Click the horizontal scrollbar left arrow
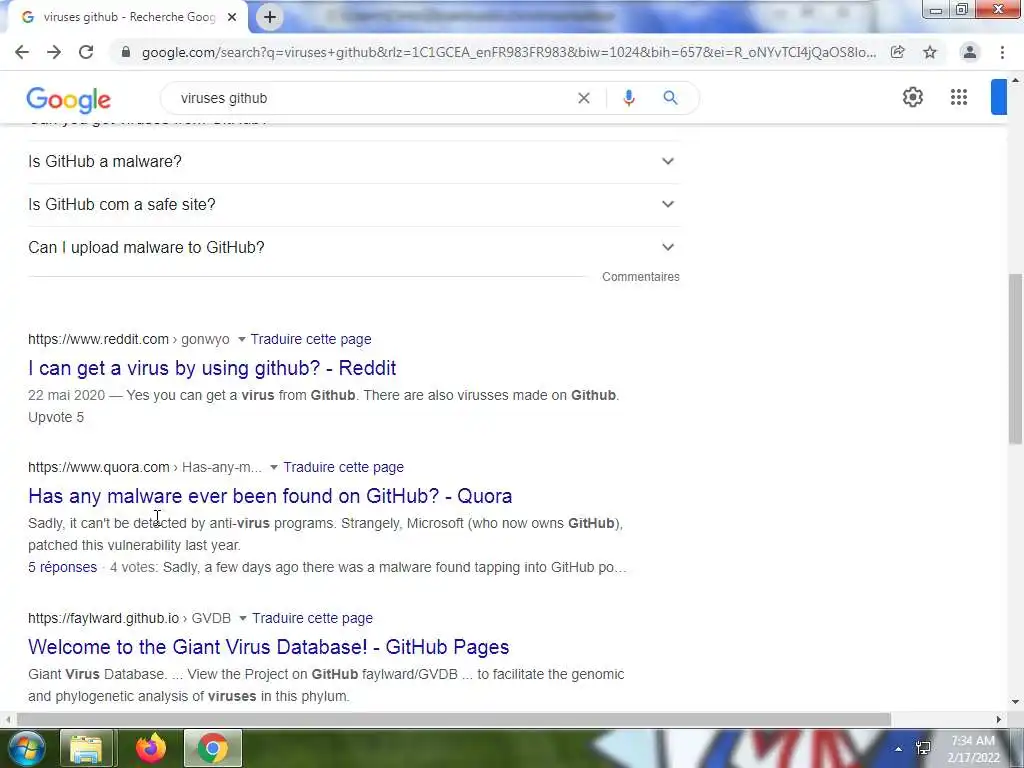Screen dimensions: 1024x768 pos(8,720)
